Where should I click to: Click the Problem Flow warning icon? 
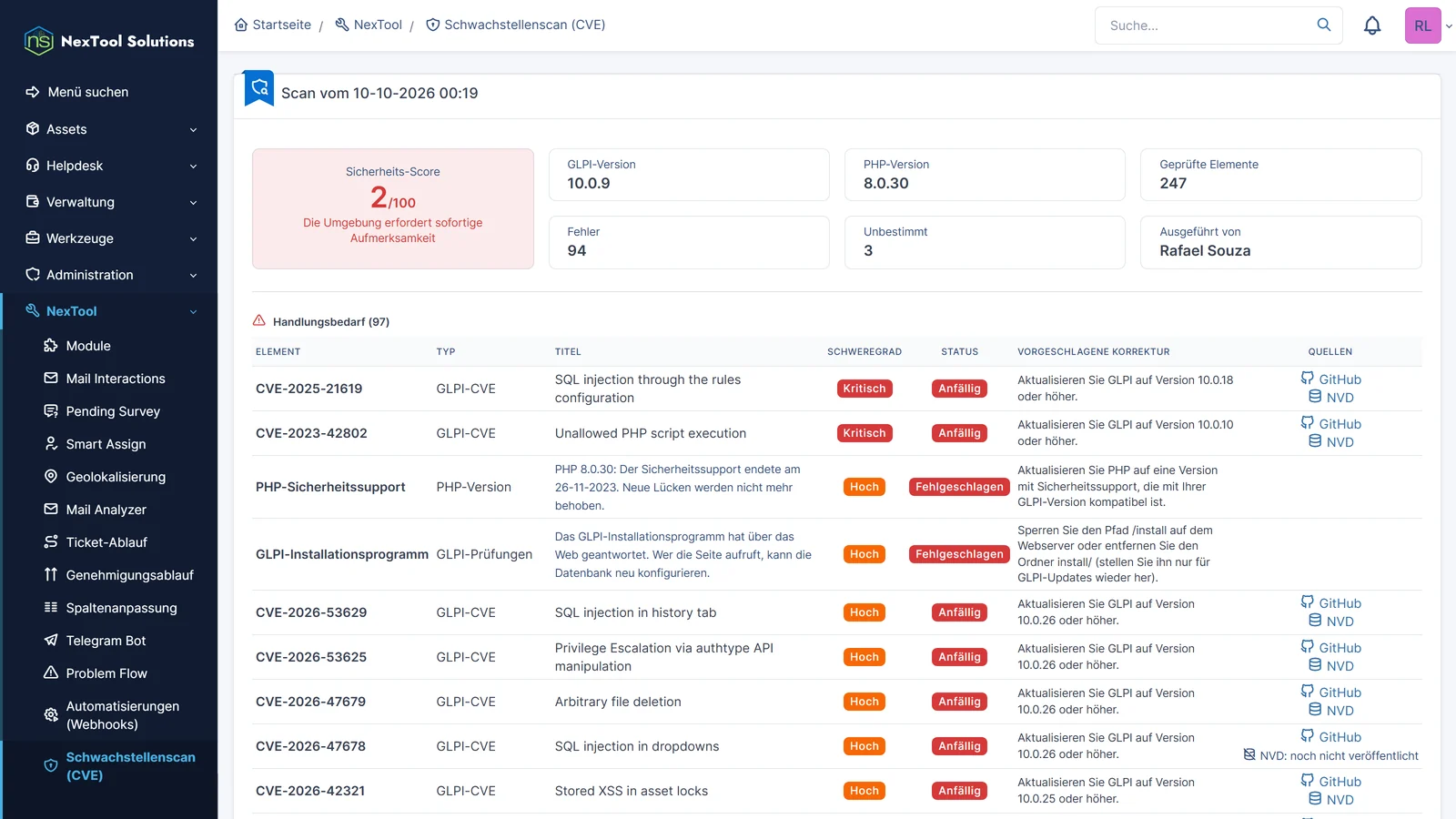(51, 673)
